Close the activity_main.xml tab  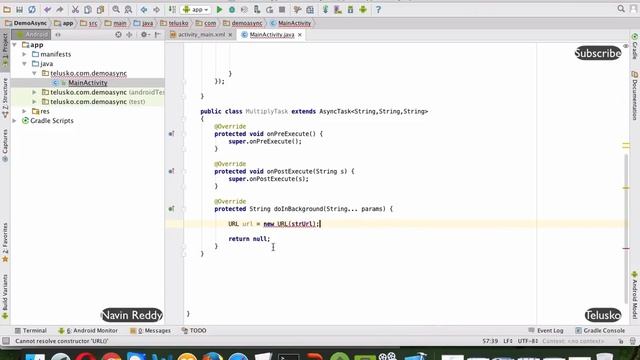[x=230, y=35]
